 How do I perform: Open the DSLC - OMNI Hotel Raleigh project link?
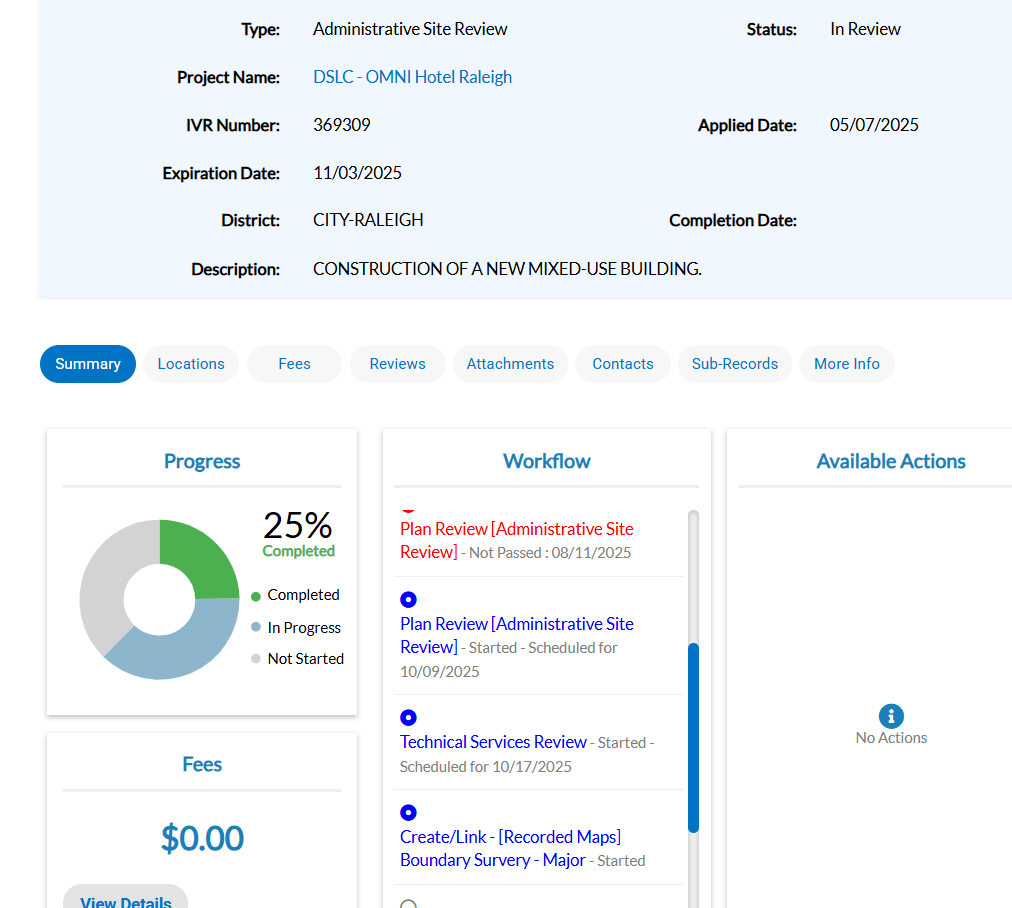tap(412, 77)
